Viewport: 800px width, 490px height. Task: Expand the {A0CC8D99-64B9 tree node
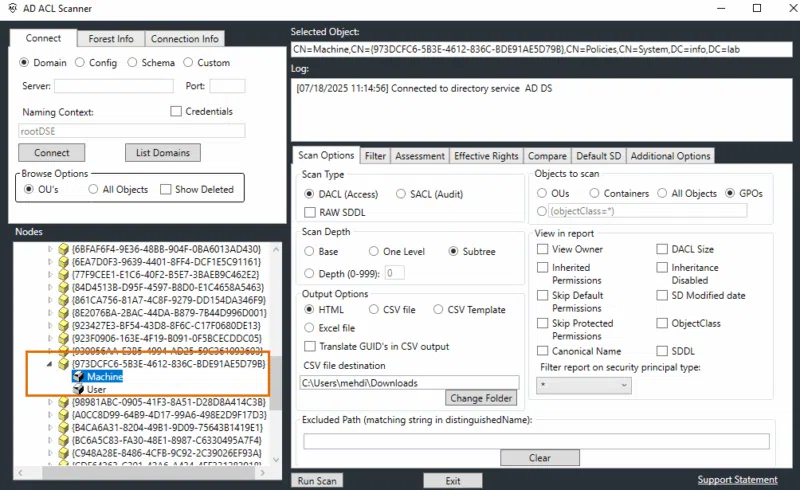click(50, 415)
